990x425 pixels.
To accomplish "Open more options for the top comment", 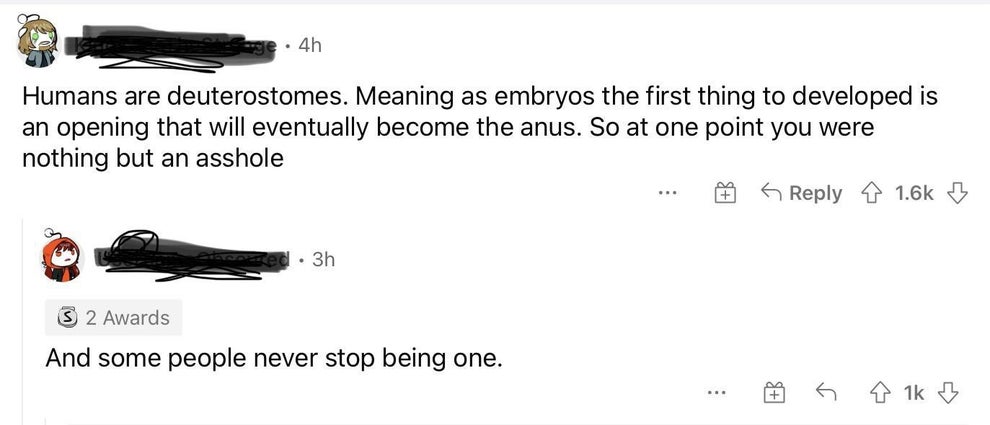I will (x=669, y=193).
